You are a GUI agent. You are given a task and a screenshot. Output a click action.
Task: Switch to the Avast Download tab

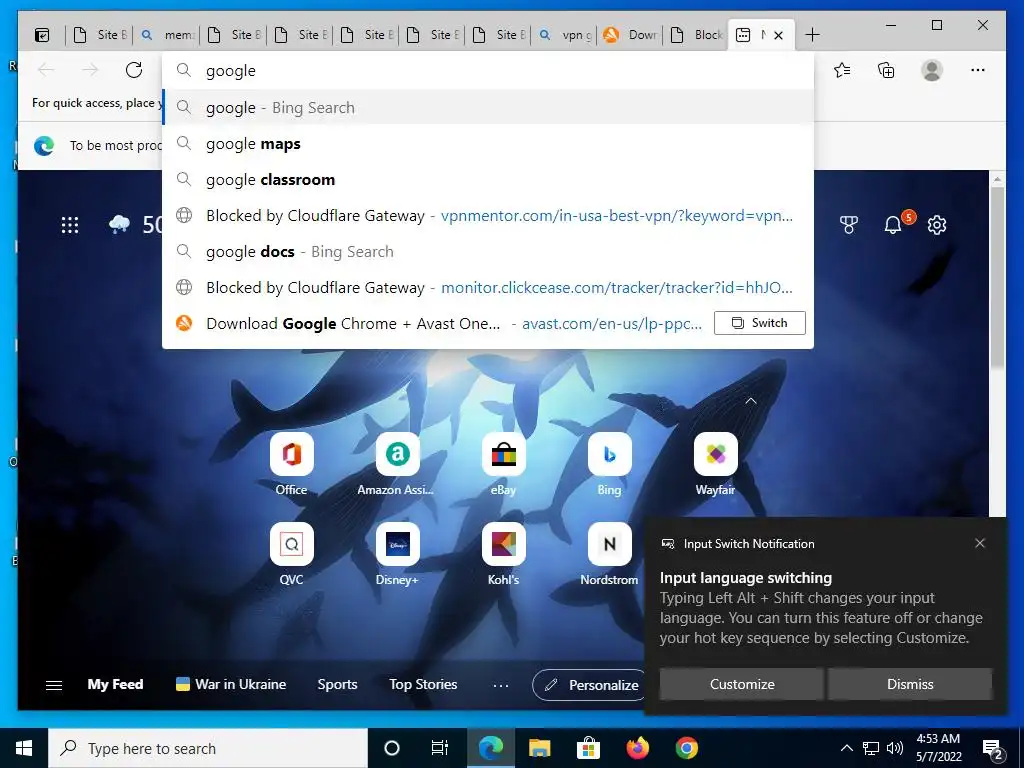coord(630,35)
